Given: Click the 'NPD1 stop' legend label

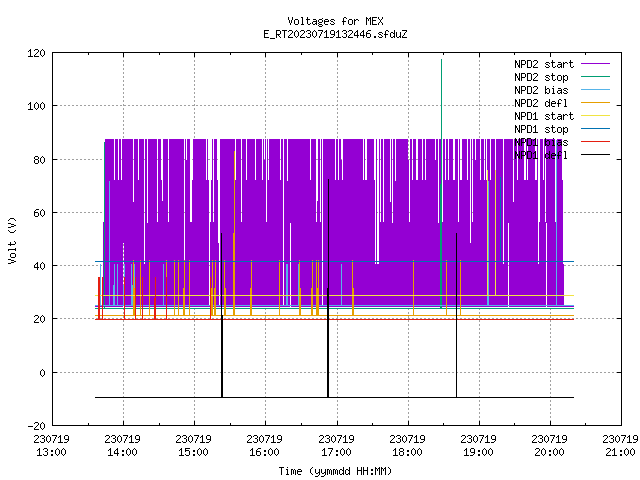Looking at the screenshot, I should coord(541,129).
